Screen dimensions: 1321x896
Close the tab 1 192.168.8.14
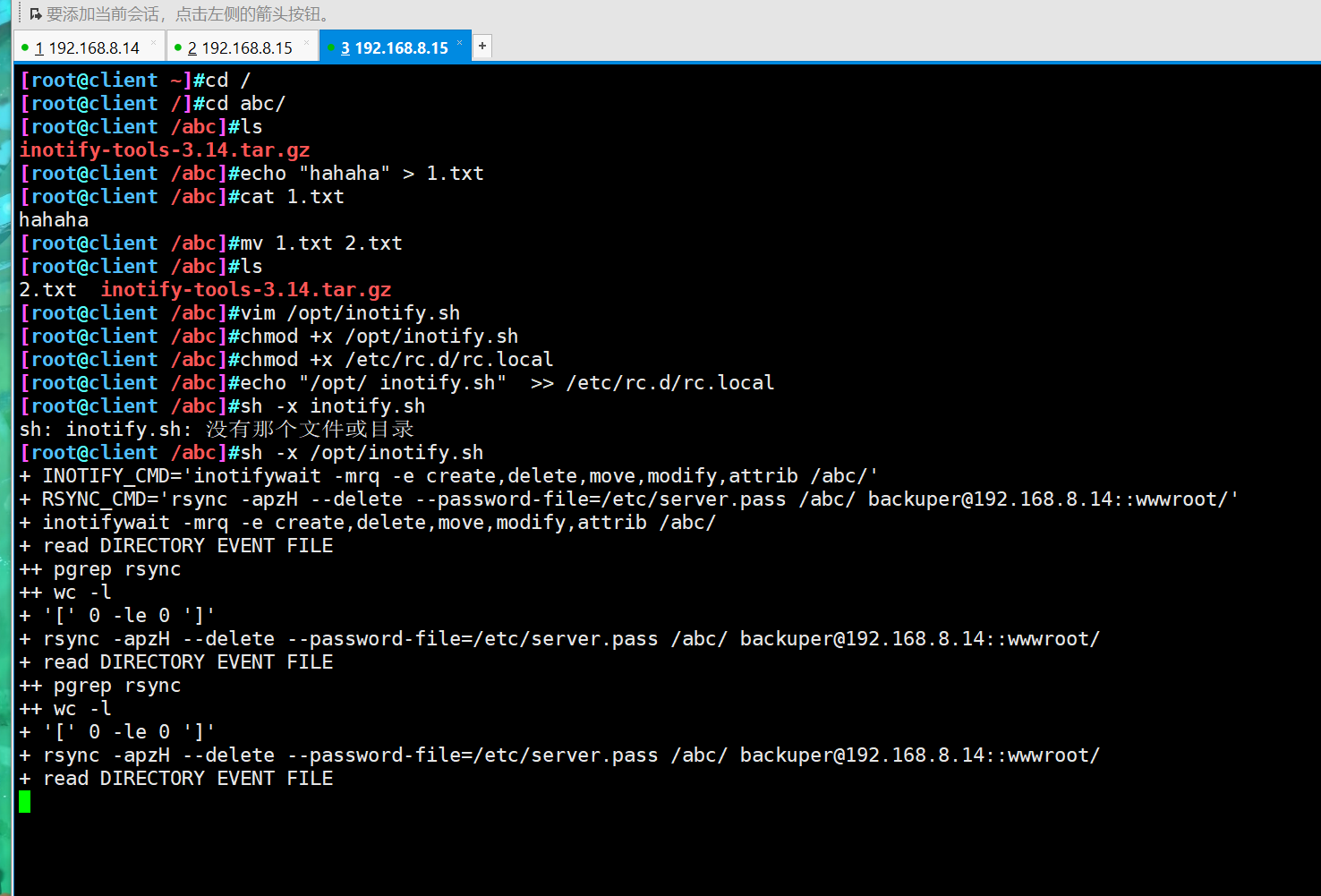pyautogui.click(x=154, y=42)
